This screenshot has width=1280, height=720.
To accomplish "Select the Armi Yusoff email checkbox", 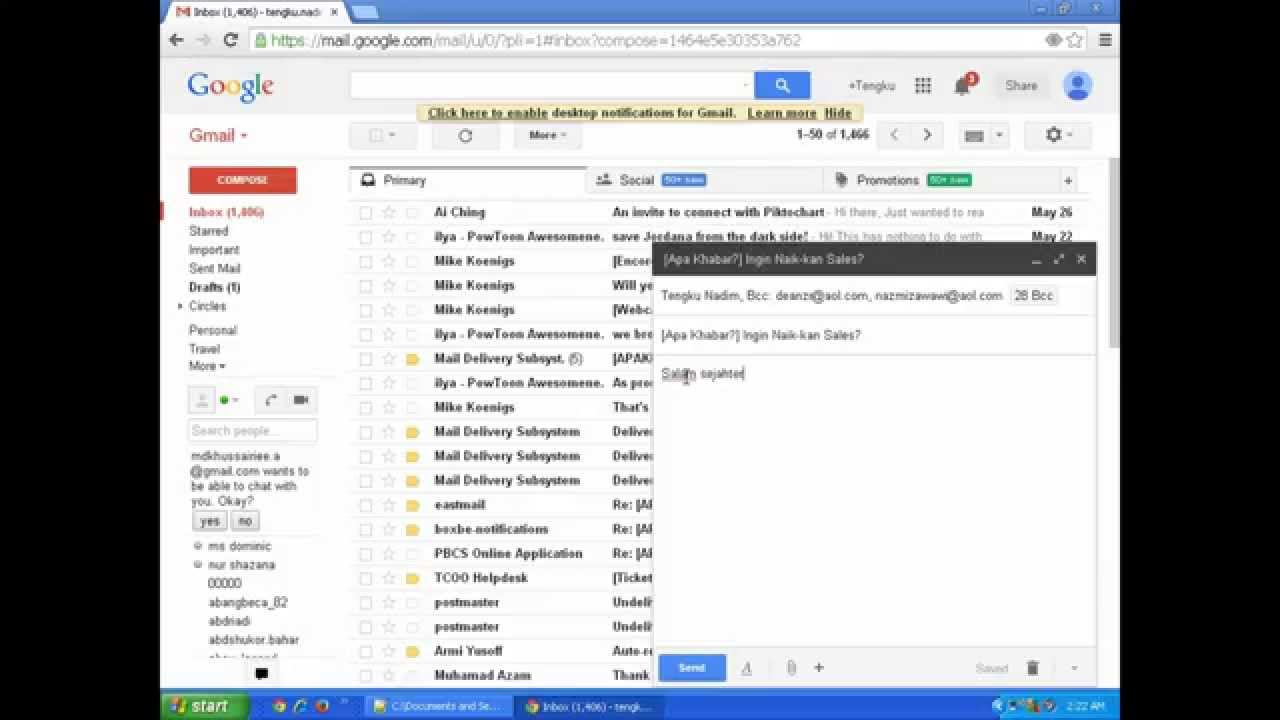I will tap(365, 652).
